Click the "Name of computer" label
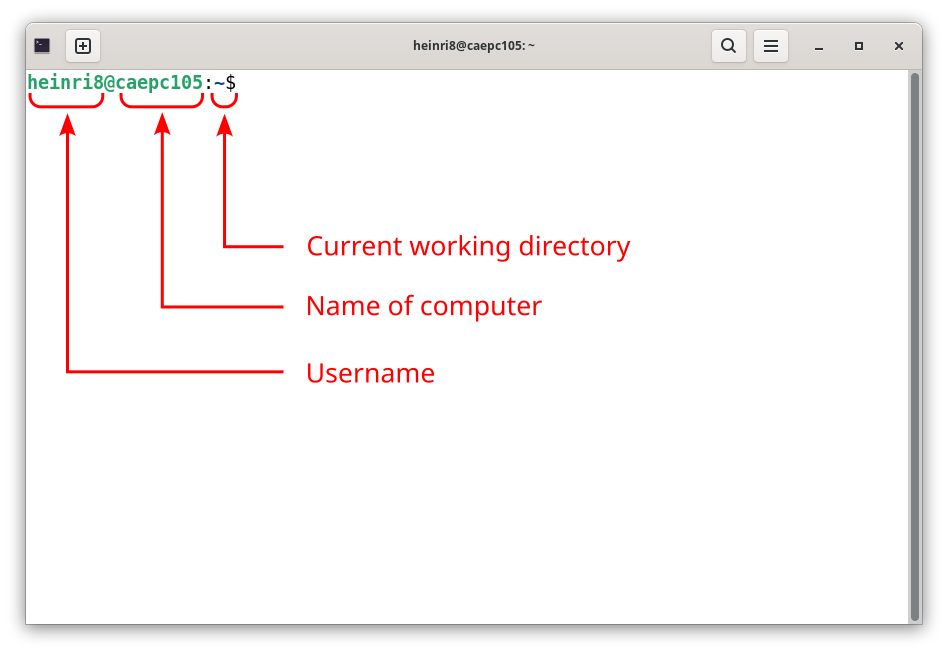 click(423, 306)
